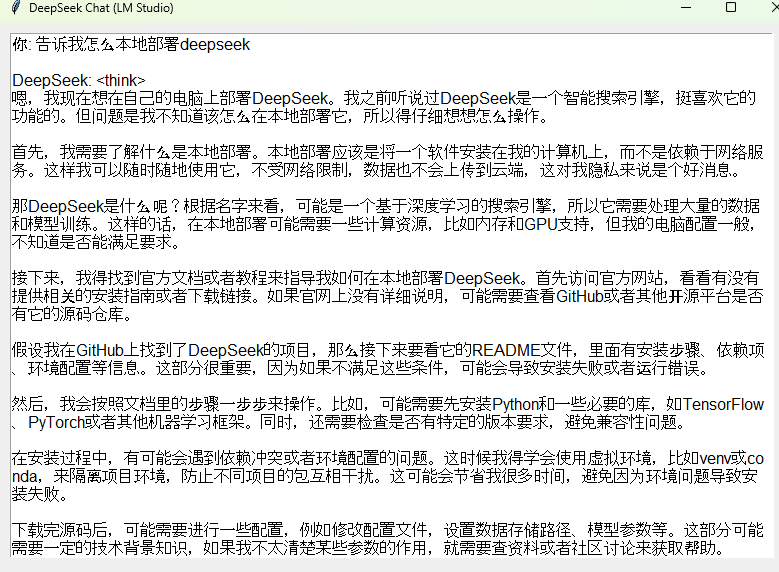
Task: Click the line starting "假设我在GitHub上找到了DeepSeek"
Action: tap(388, 350)
